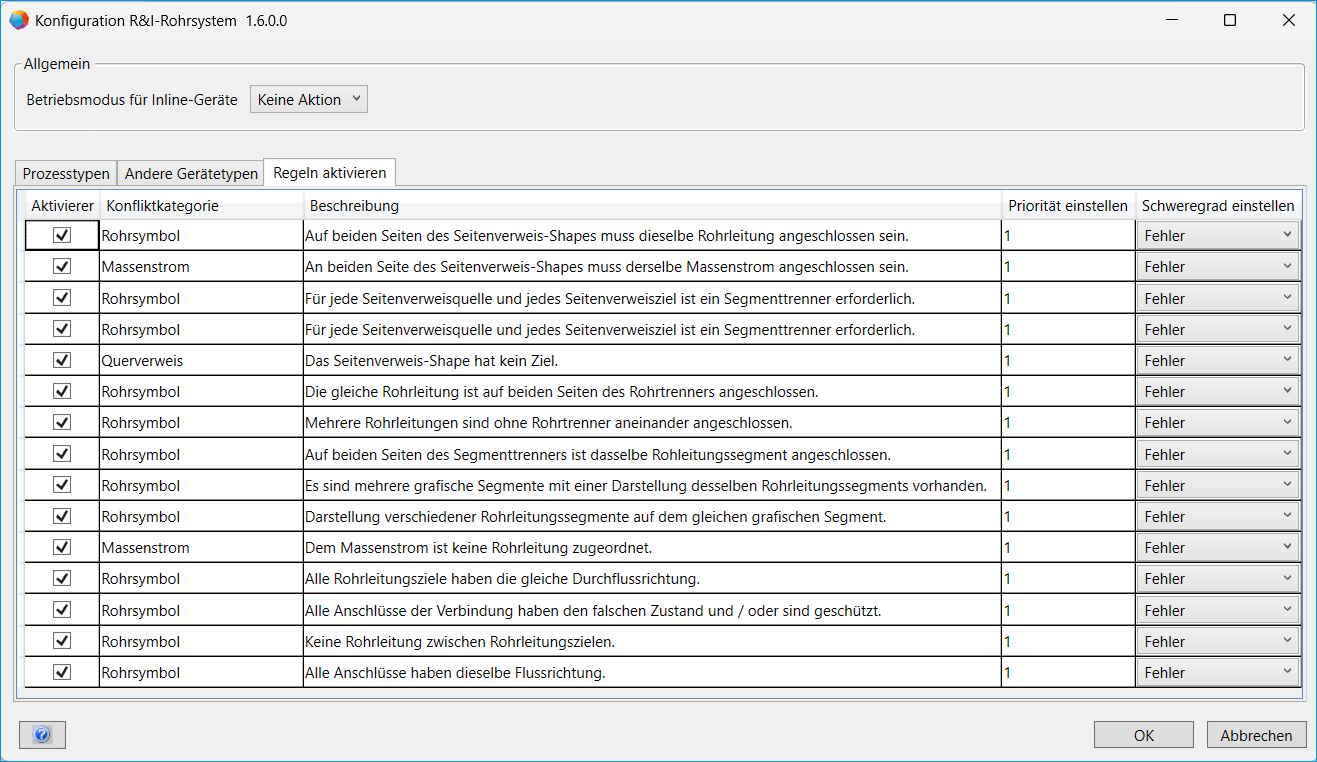The image size is (1317, 762).
Task: Click the help question mark icon
Action: tap(42, 736)
